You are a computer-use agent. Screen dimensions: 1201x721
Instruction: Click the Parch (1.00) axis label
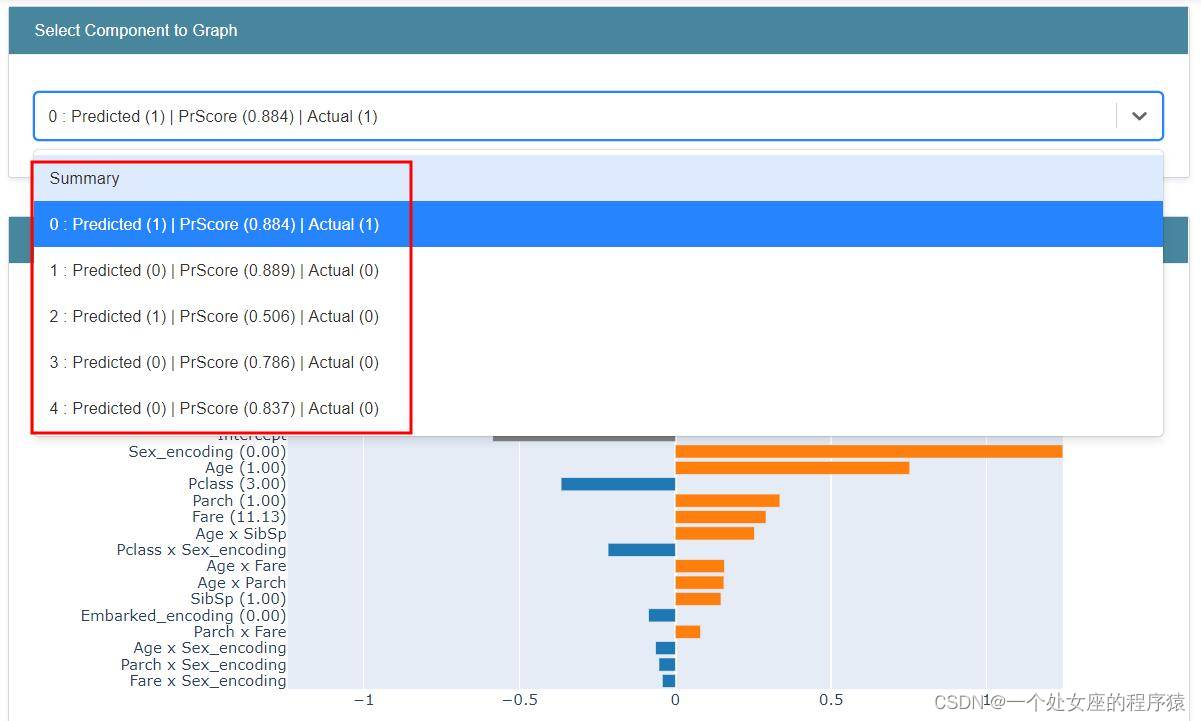239,501
